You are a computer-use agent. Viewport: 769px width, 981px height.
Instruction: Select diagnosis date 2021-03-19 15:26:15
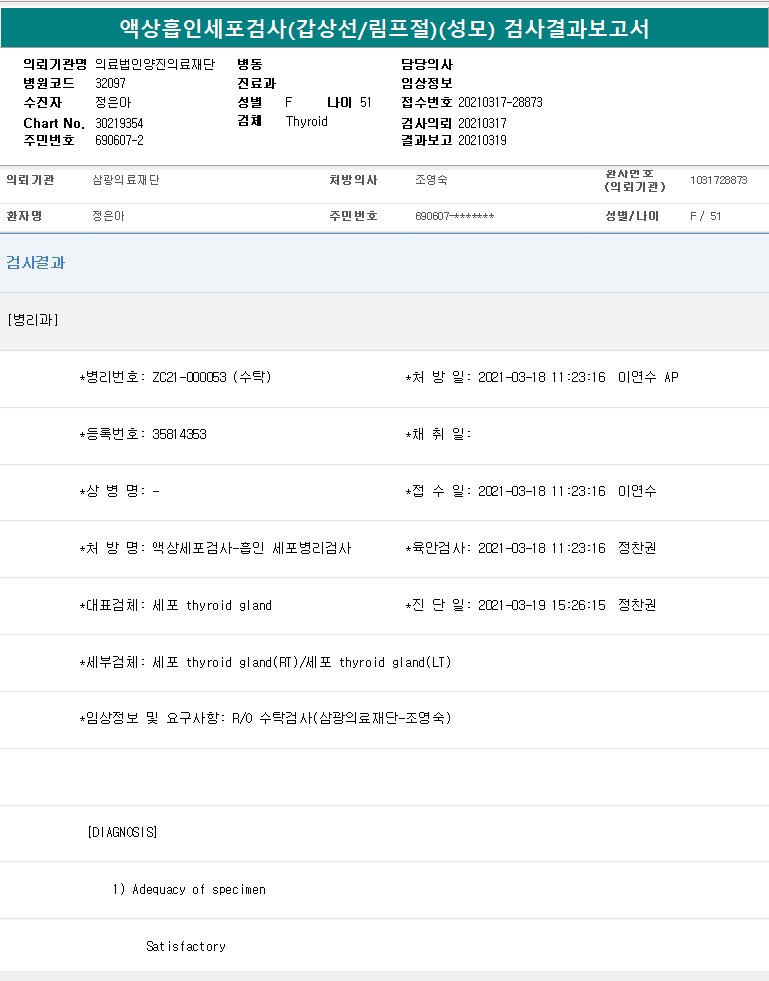[542, 605]
